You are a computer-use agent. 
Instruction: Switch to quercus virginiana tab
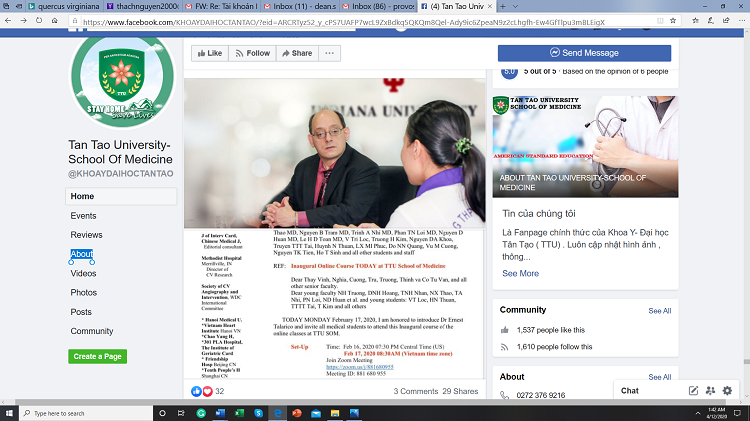point(64,6)
